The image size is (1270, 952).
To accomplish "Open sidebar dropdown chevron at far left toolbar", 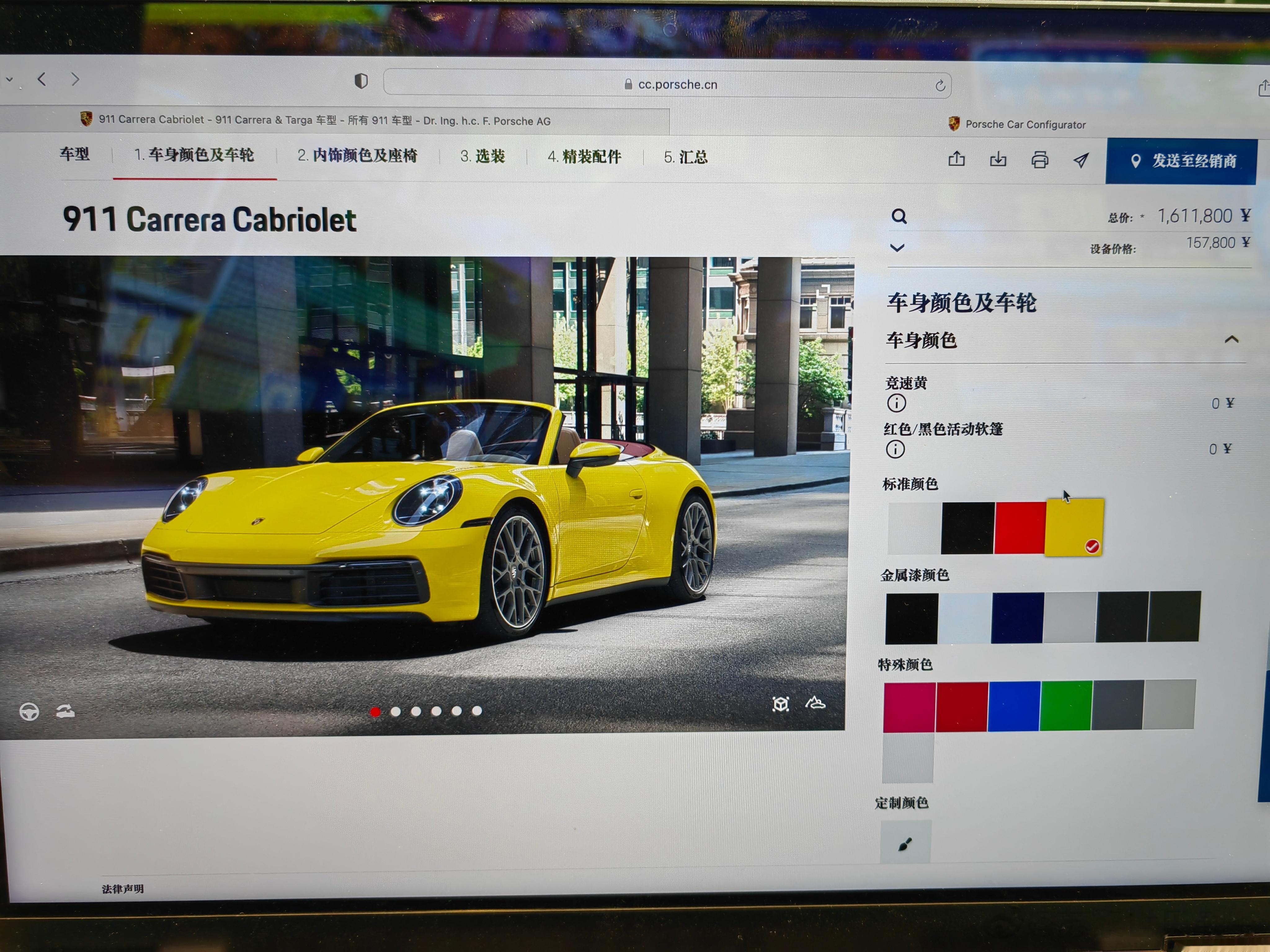I will coord(9,79).
